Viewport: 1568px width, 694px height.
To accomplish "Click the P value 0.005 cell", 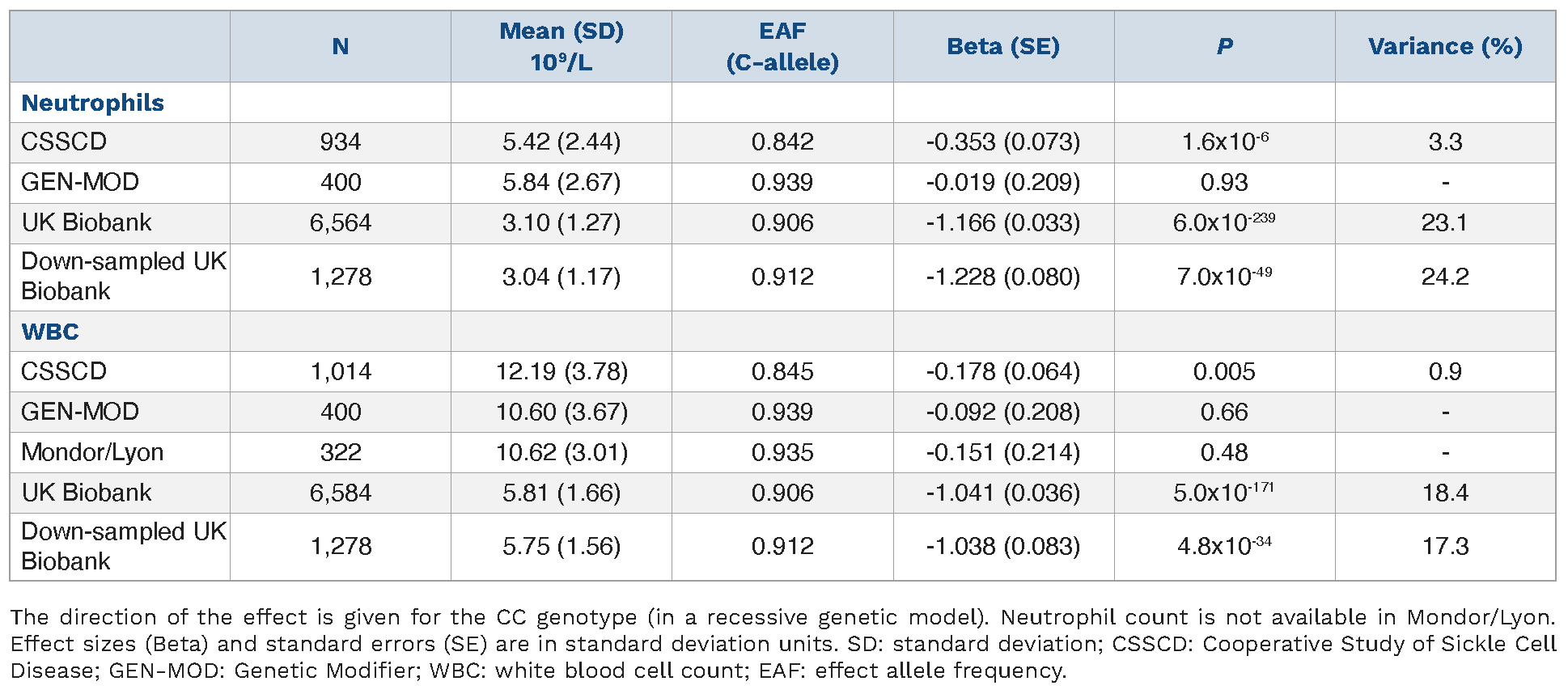I will coord(1224,372).
